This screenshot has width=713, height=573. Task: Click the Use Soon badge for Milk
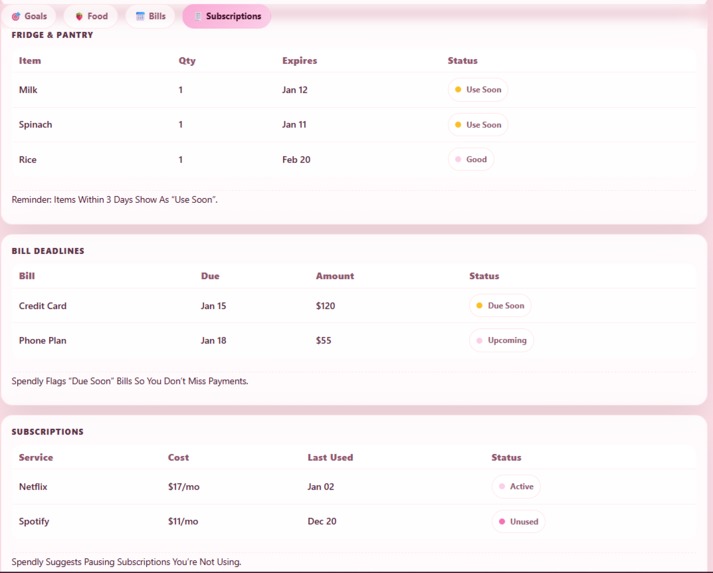478,90
